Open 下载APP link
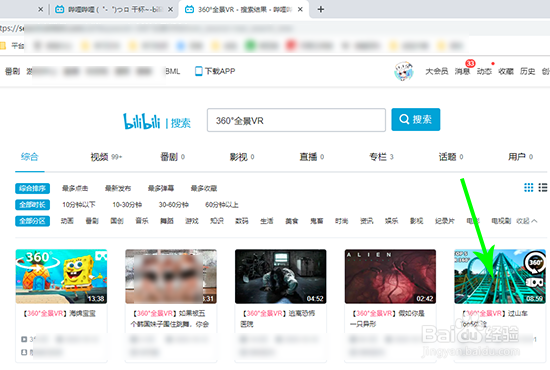This screenshot has width=550, height=370. [x=220, y=71]
